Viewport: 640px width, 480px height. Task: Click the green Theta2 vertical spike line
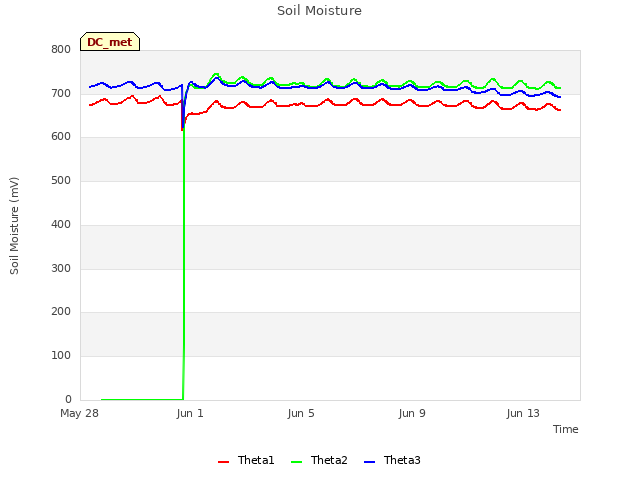pyautogui.click(x=184, y=261)
